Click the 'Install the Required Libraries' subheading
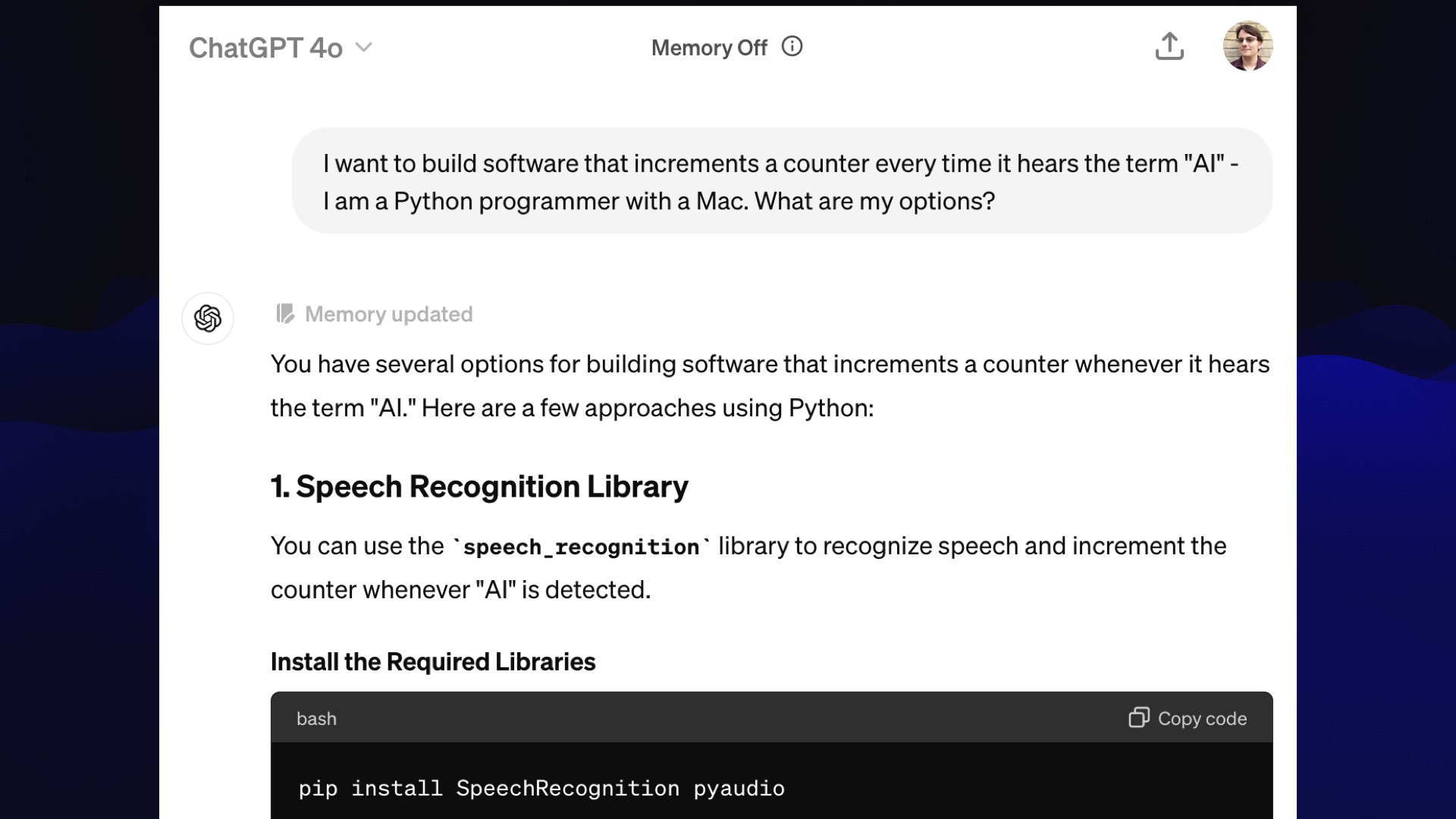The width and height of the screenshot is (1456, 819). [433, 662]
